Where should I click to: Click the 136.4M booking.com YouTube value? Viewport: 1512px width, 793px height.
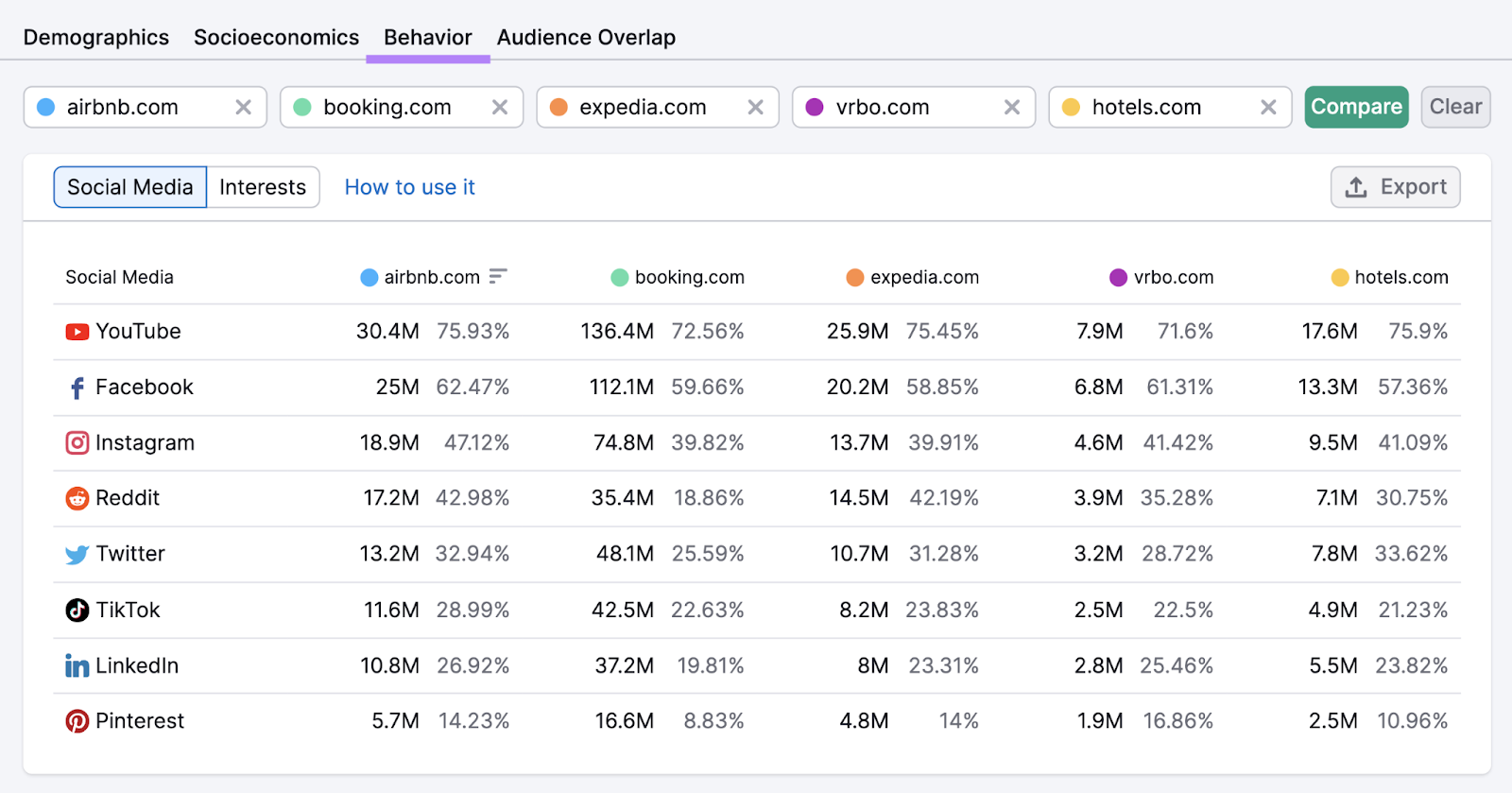click(x=617, y=332)
